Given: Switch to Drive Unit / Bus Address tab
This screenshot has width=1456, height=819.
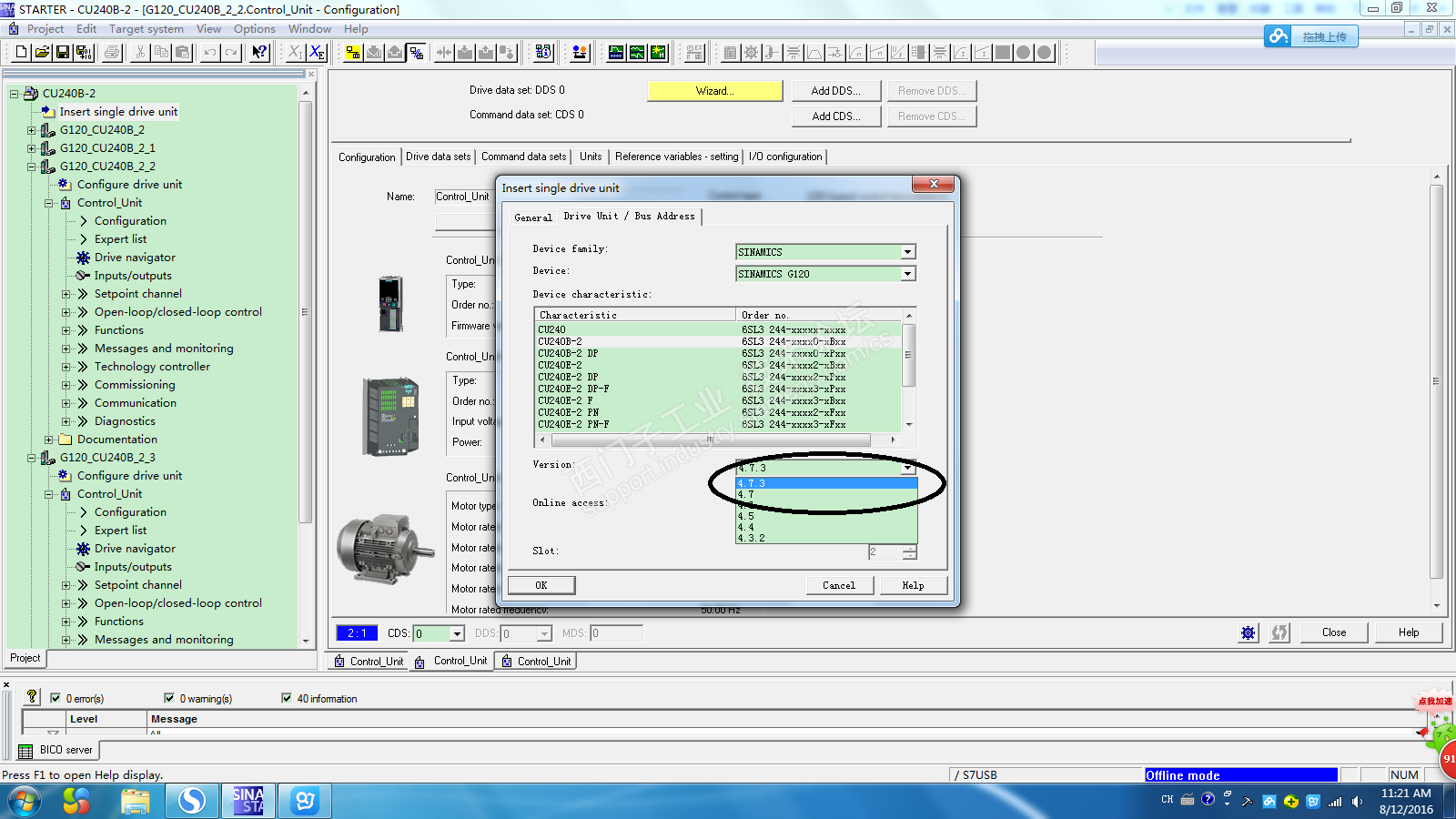Looking at the screenshot, I should pos(629,217).
